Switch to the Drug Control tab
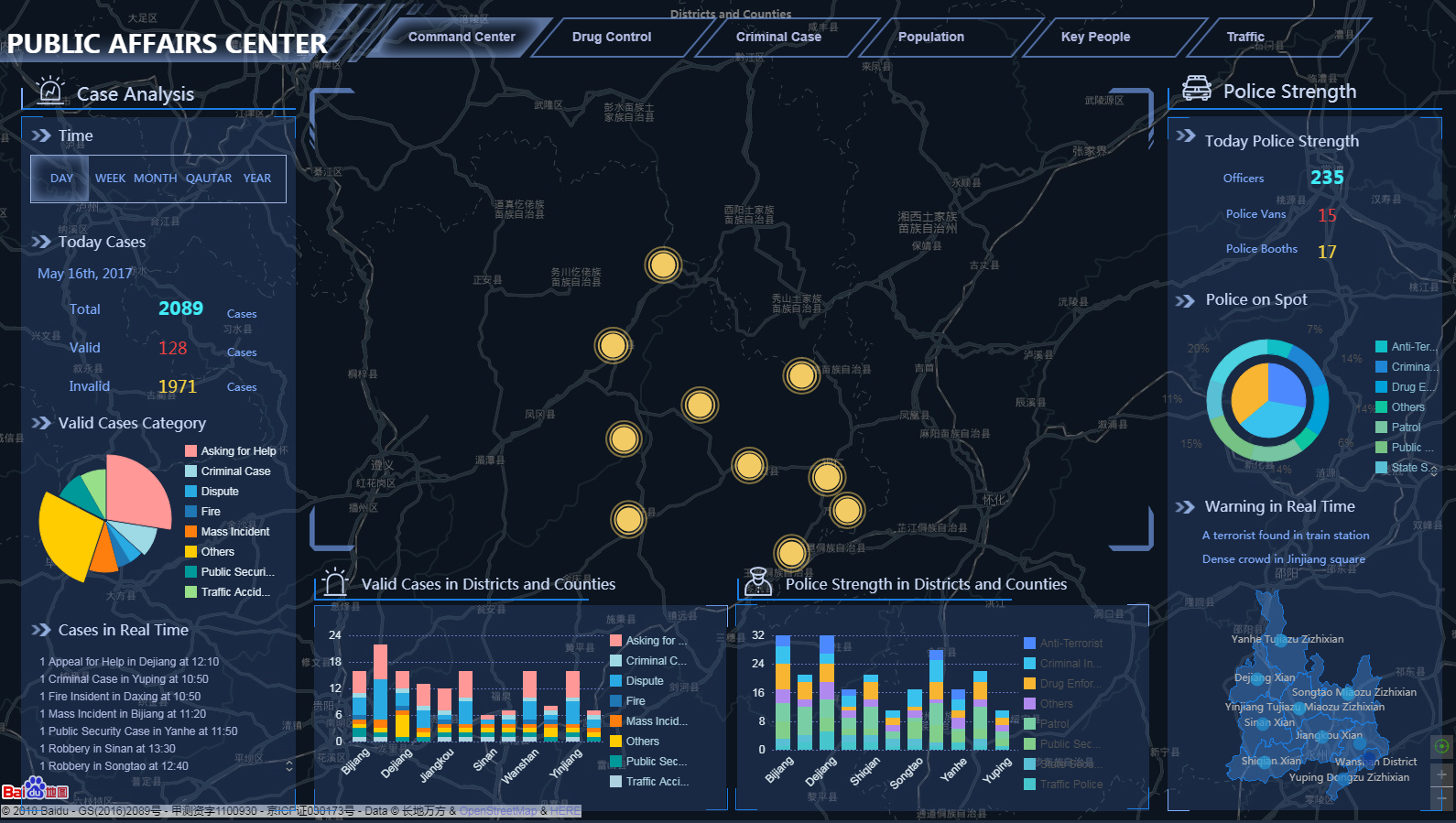This screenshot has width=1456, height=823. click(x=611, y=38)
